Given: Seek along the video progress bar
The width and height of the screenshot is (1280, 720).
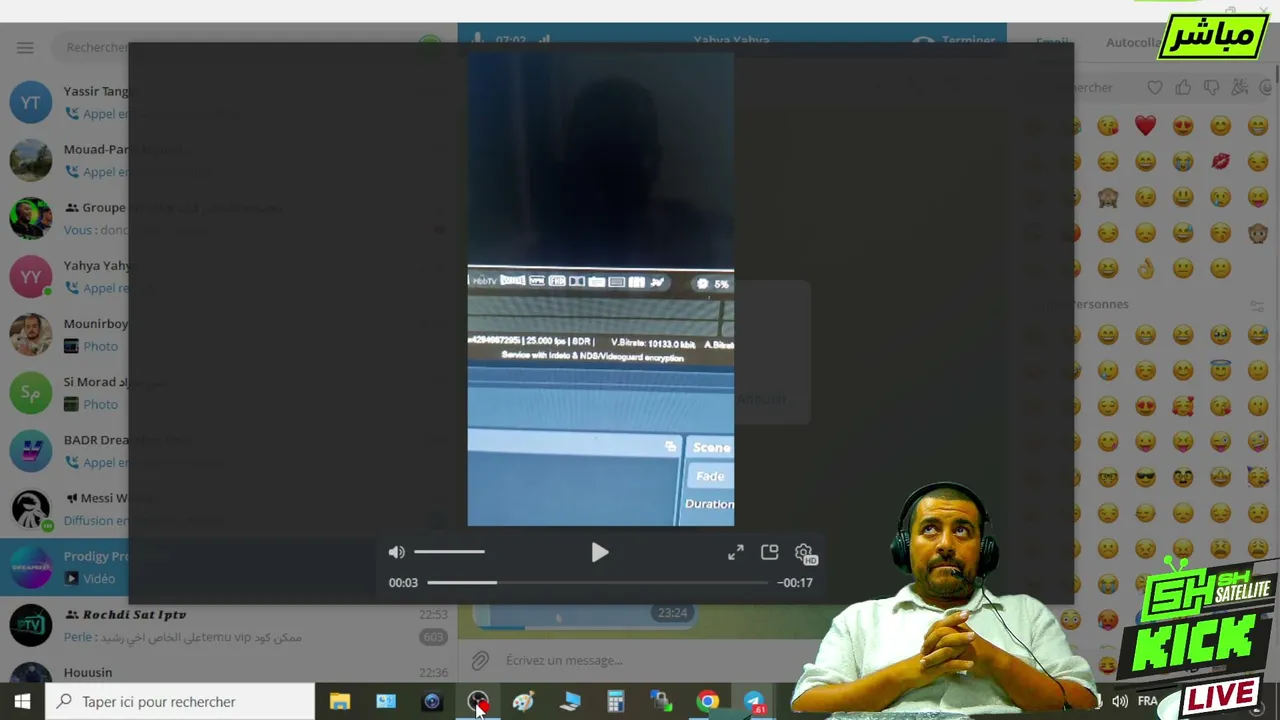Looking at the screenshot, I should (x=597, y=582).
